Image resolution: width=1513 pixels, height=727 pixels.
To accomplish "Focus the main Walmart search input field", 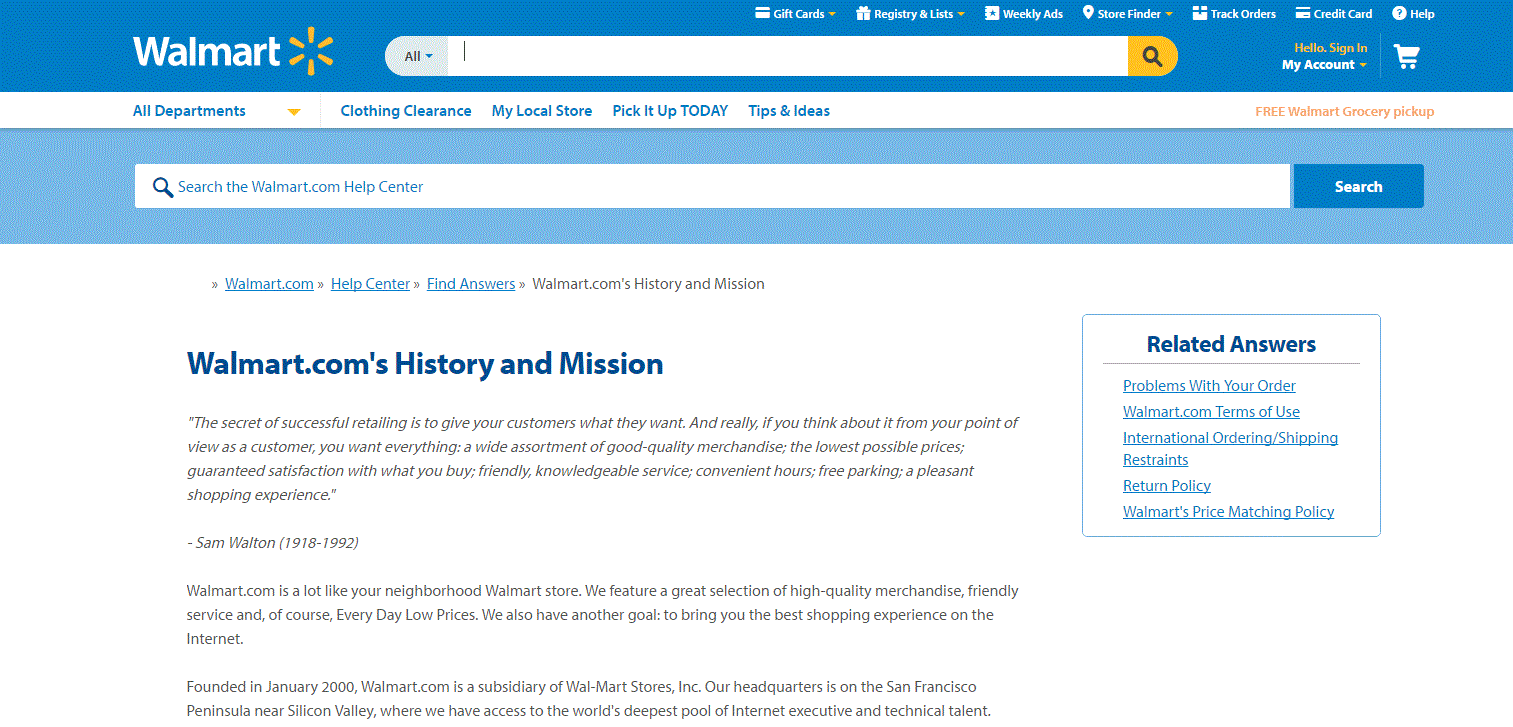I will pyautogui.click(x=788, y=56).
